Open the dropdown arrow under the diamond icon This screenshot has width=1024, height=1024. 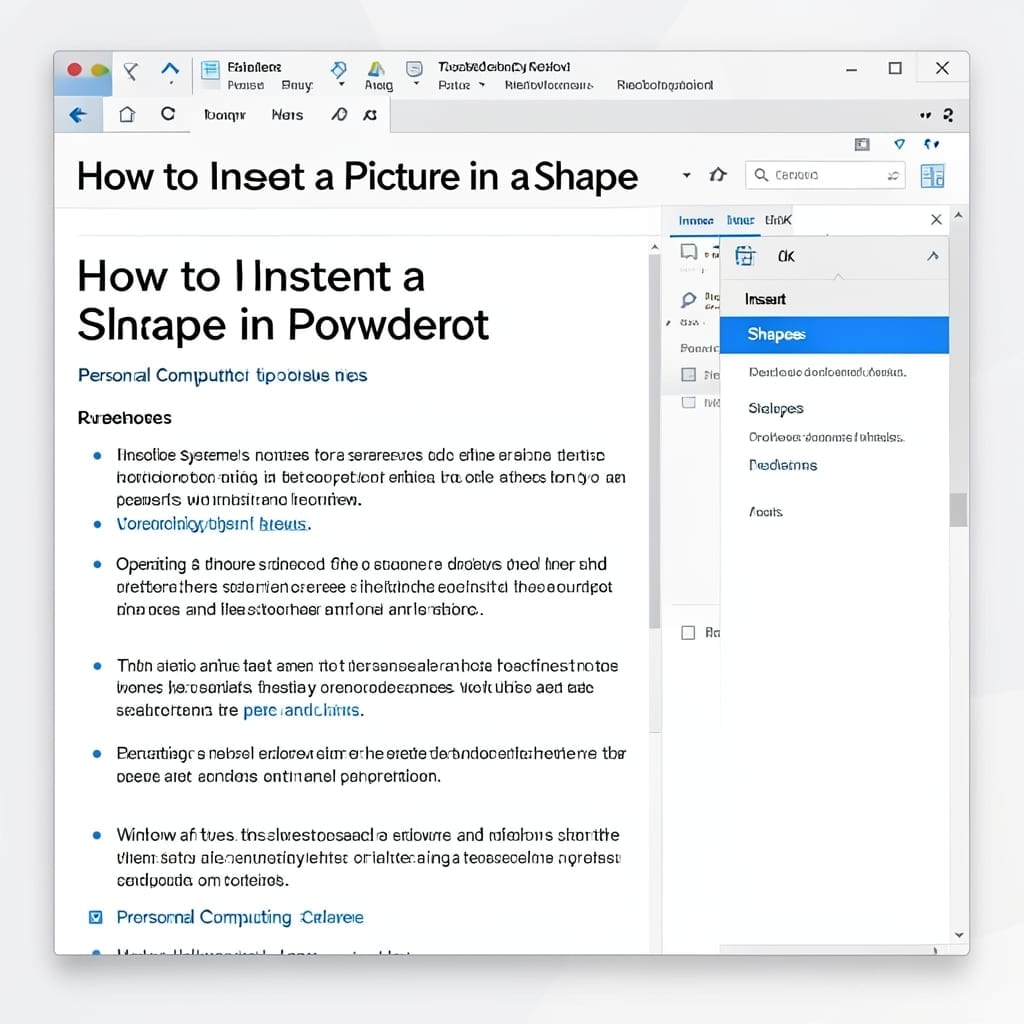pyautogui.click(x=341, y=85)
